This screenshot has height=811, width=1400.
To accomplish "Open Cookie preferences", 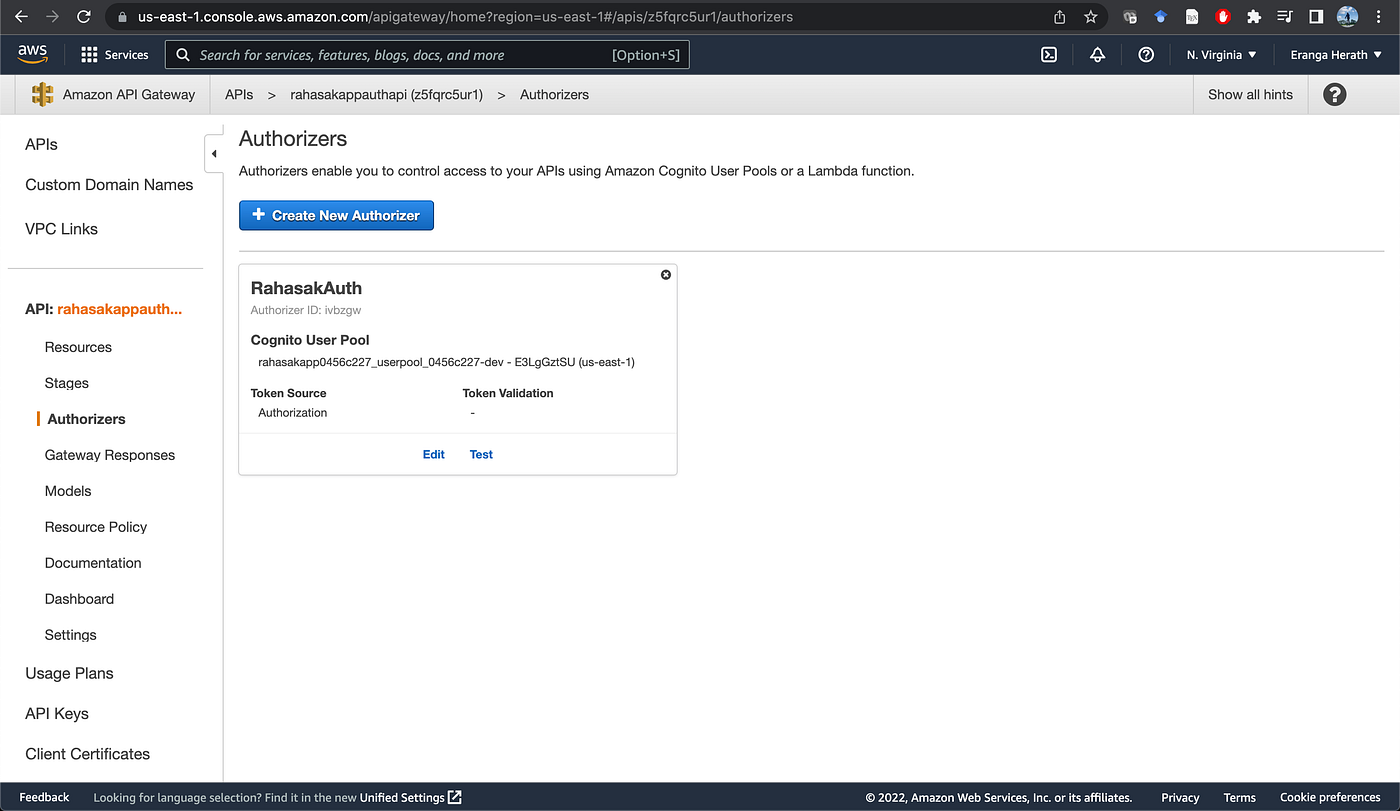I will pos(1330,797).
